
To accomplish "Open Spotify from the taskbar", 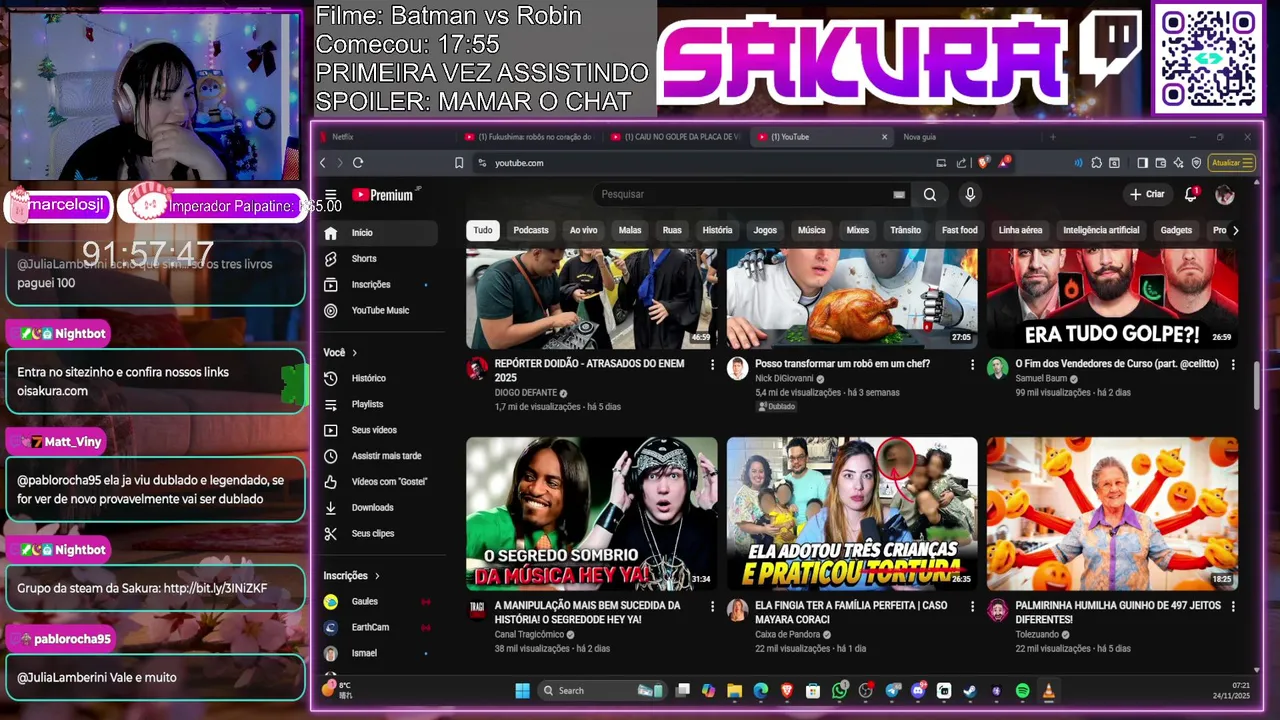I will 1022,691.
